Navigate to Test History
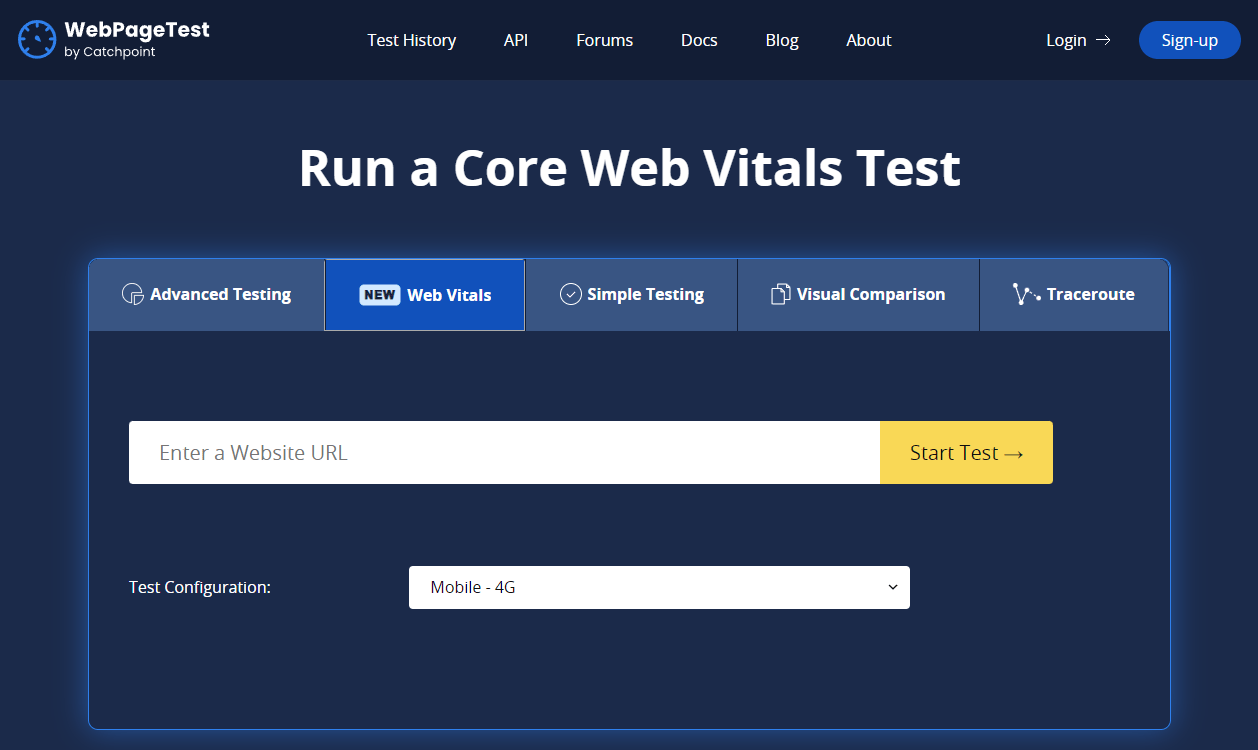 [411, 40]
